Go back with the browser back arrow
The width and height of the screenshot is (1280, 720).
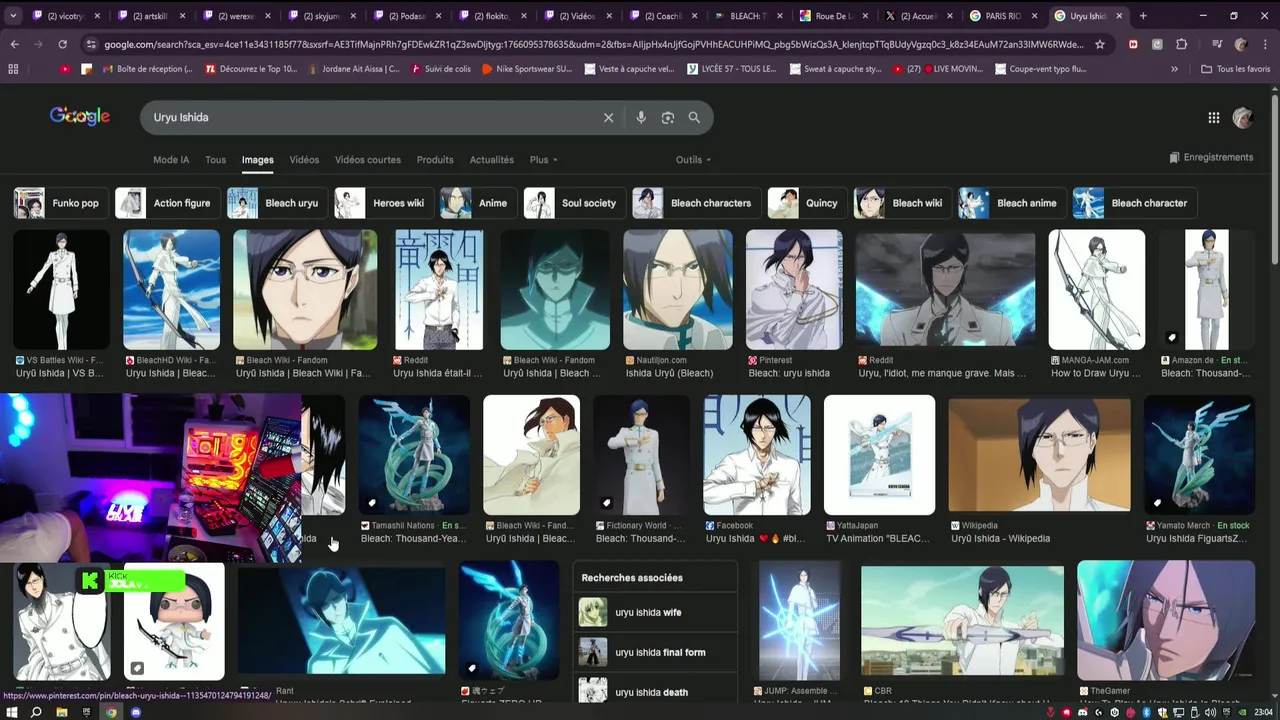click(x=14, y=44)
